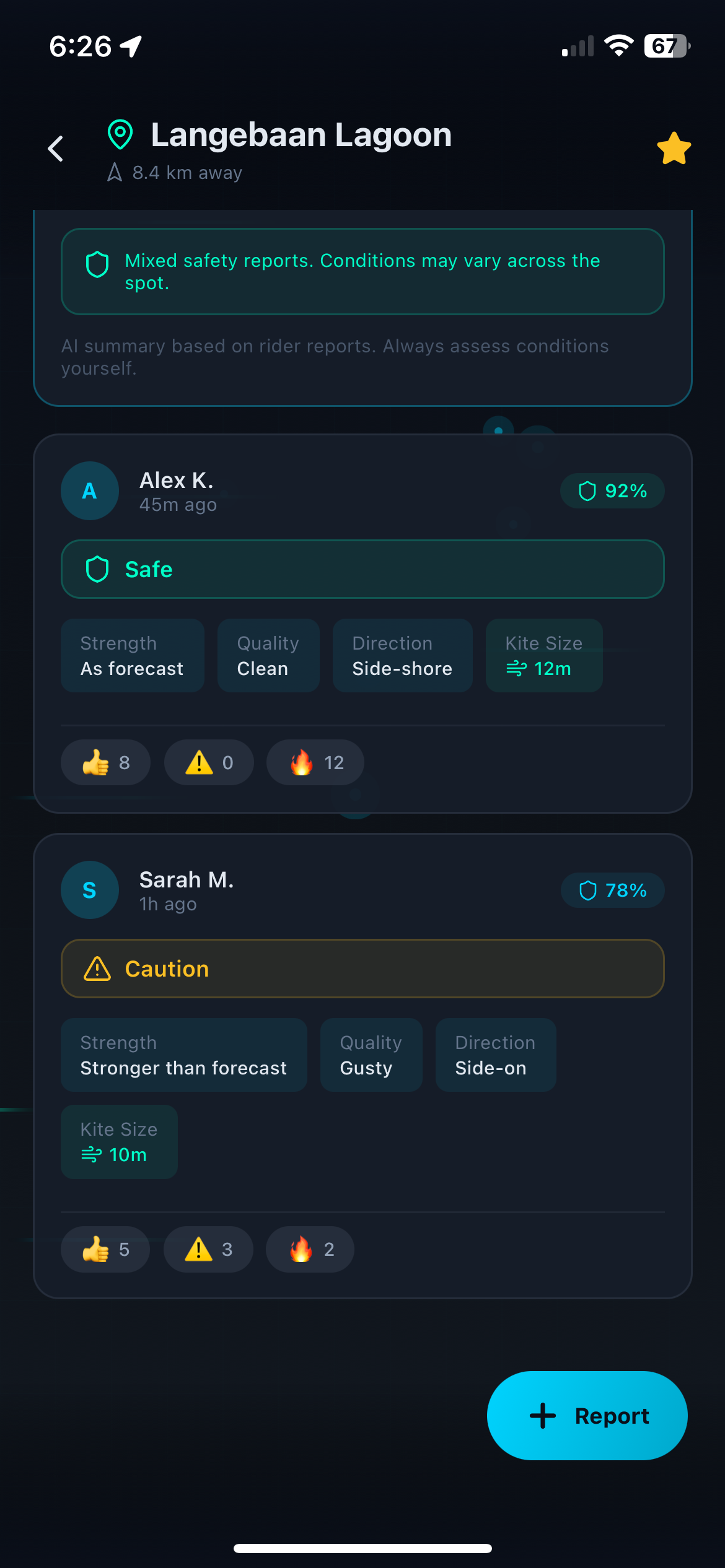
Task: Tap the 'Stronger than forecast' strength chip
Action: pos(183,1055)
